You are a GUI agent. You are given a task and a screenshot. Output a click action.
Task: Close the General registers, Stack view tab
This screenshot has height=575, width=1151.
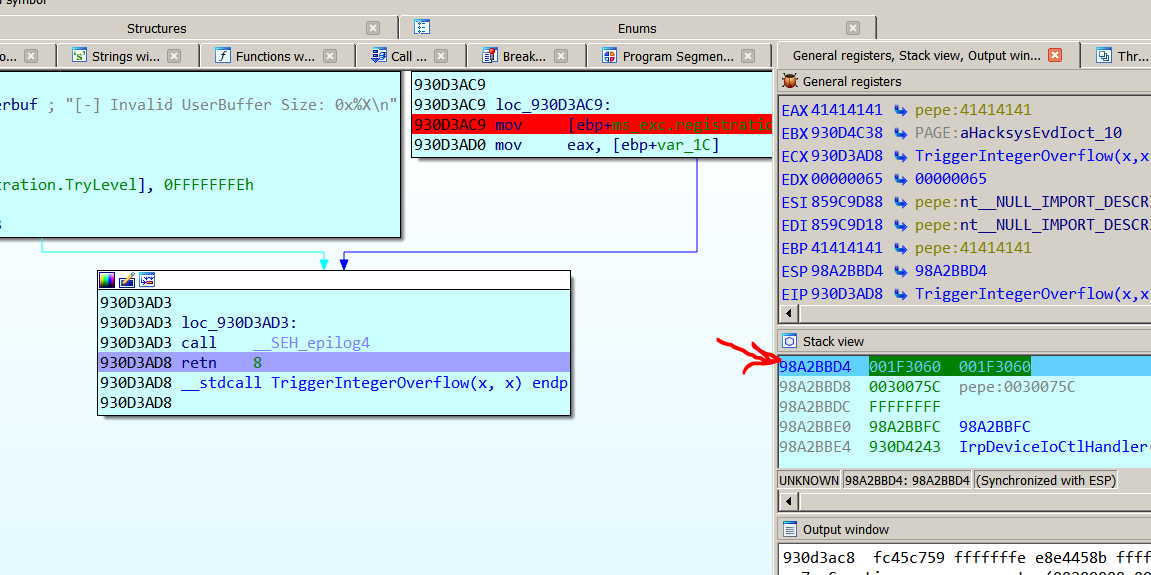tap(1055, 56)
